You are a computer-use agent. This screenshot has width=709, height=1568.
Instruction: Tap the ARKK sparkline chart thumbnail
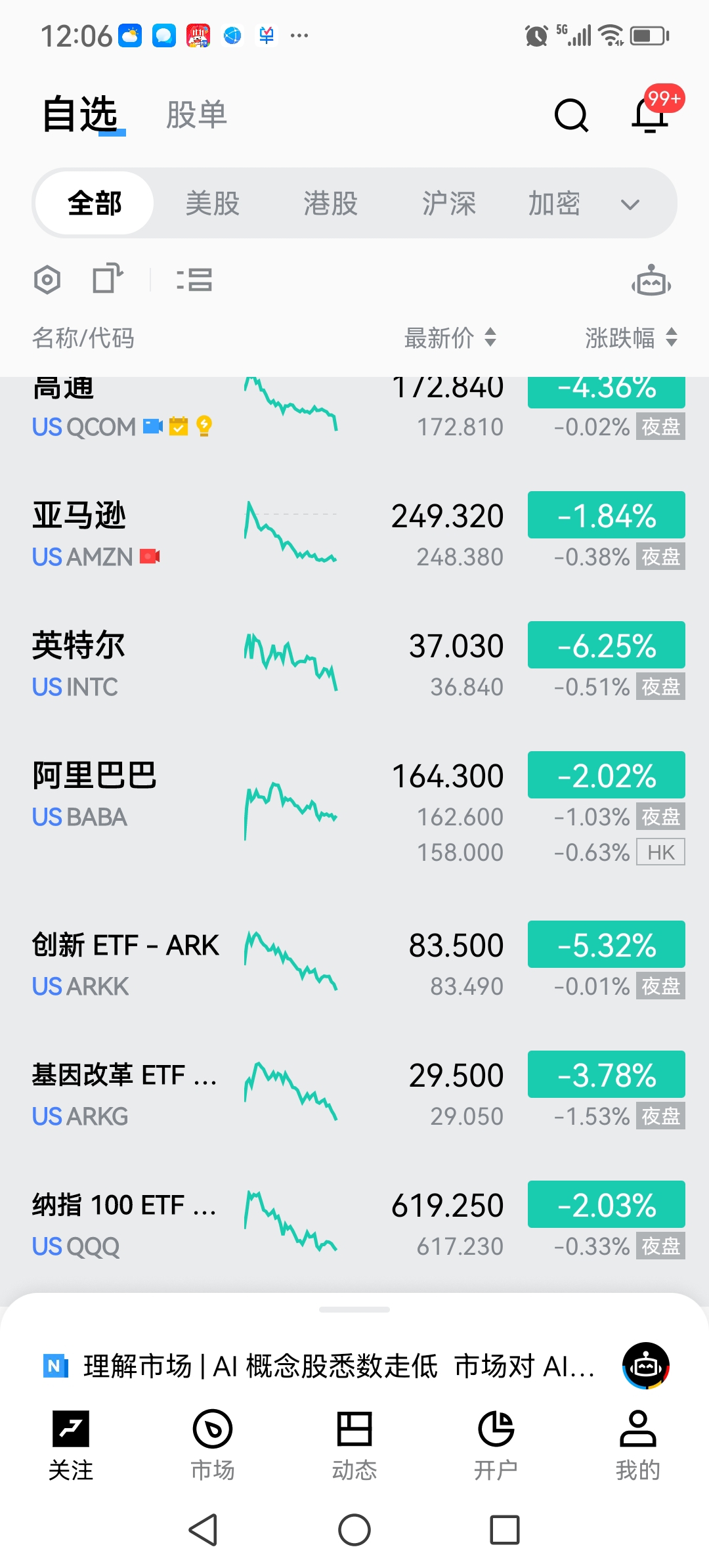[291, 961]
